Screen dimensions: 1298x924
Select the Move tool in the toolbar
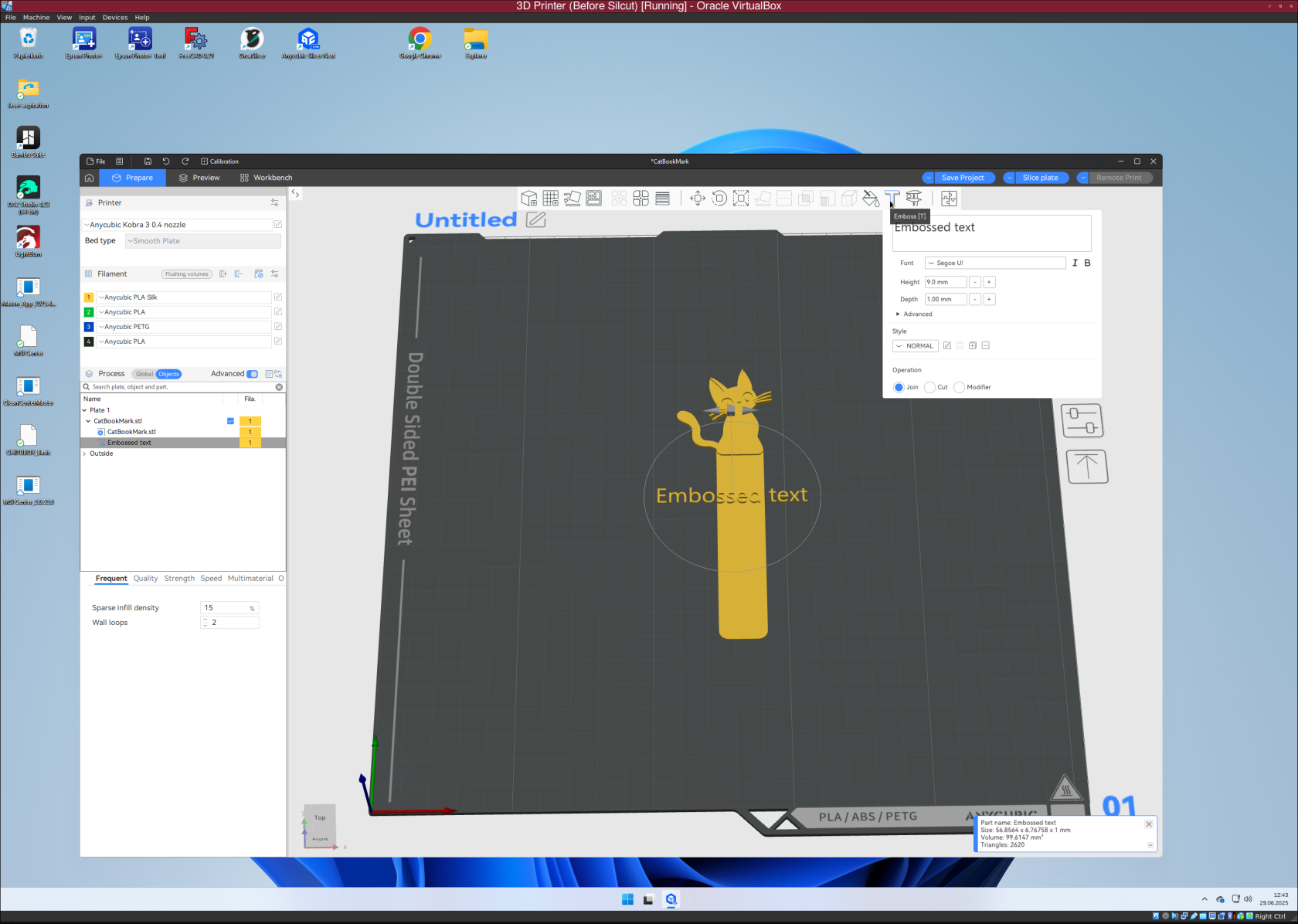[x=697, y=199]
